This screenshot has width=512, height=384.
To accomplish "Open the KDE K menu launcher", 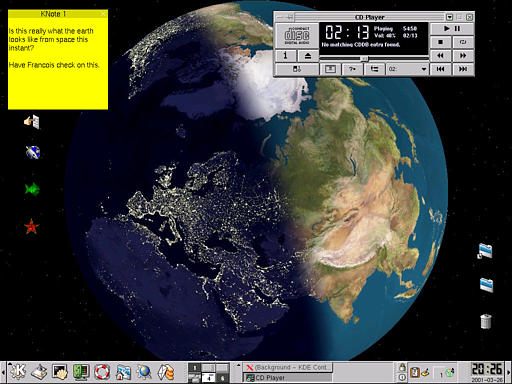I will click(x=17, y=371).
